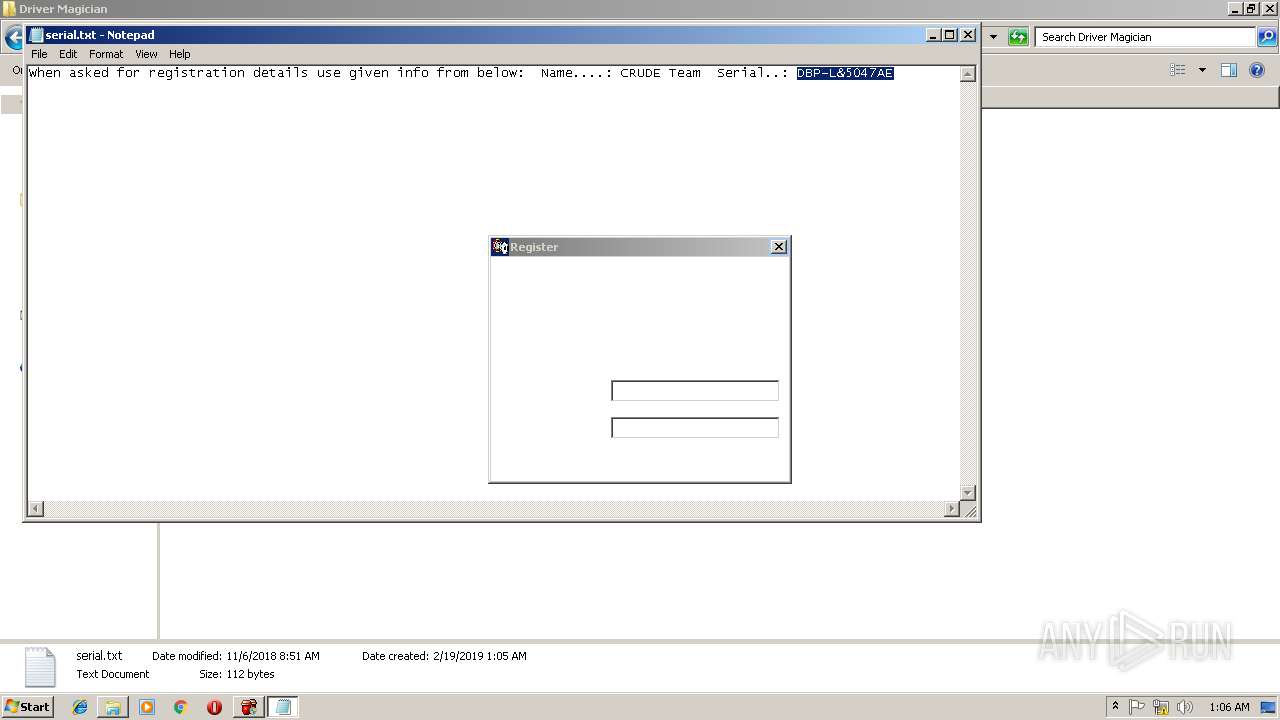Click the Notepad horizontal scroll left arrow
This screenshot has width=1280, height=720.
[x=36, y=509]
